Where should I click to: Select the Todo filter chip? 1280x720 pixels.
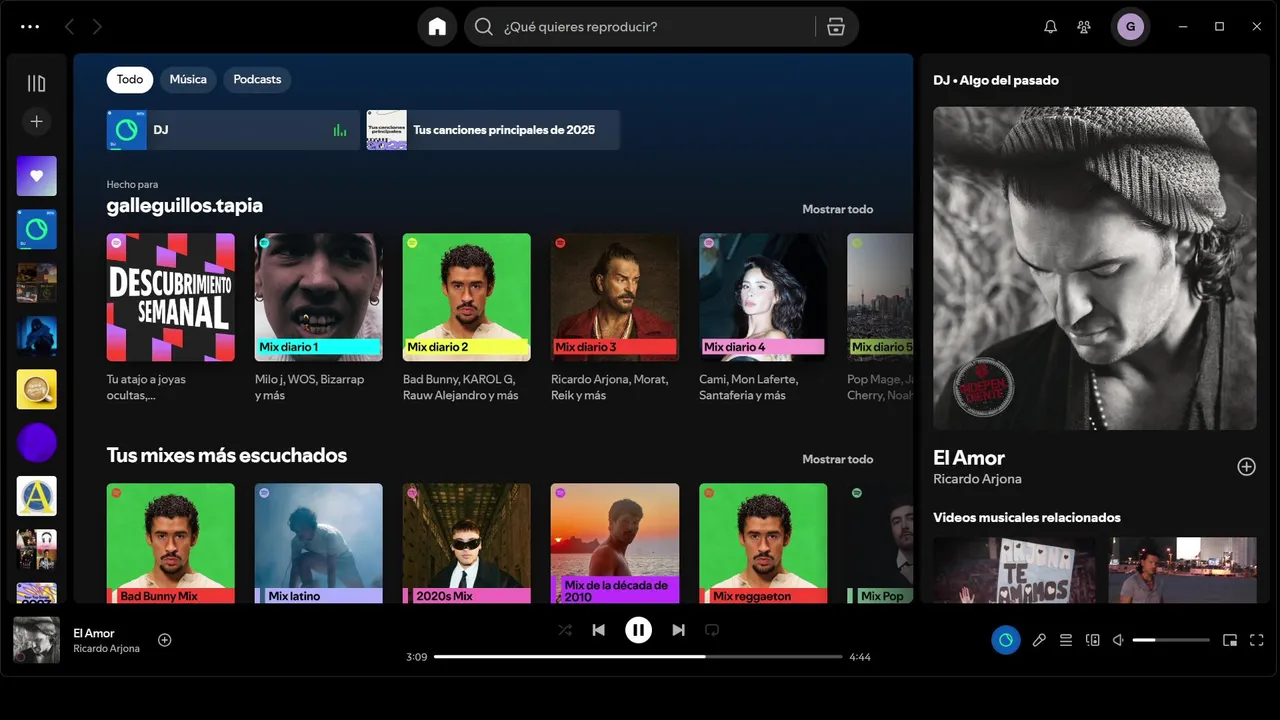coord(130,79)
